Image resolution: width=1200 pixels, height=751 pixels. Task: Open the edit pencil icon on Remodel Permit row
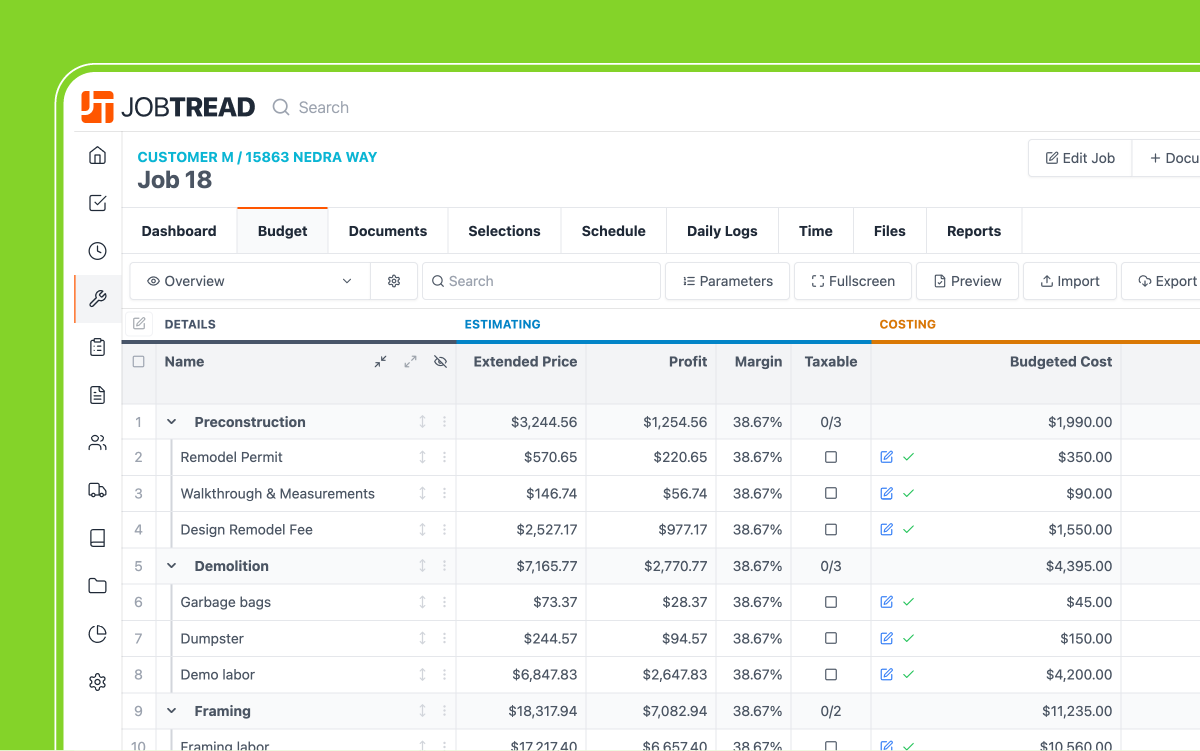pyautogui.click(x=886, y=457)
